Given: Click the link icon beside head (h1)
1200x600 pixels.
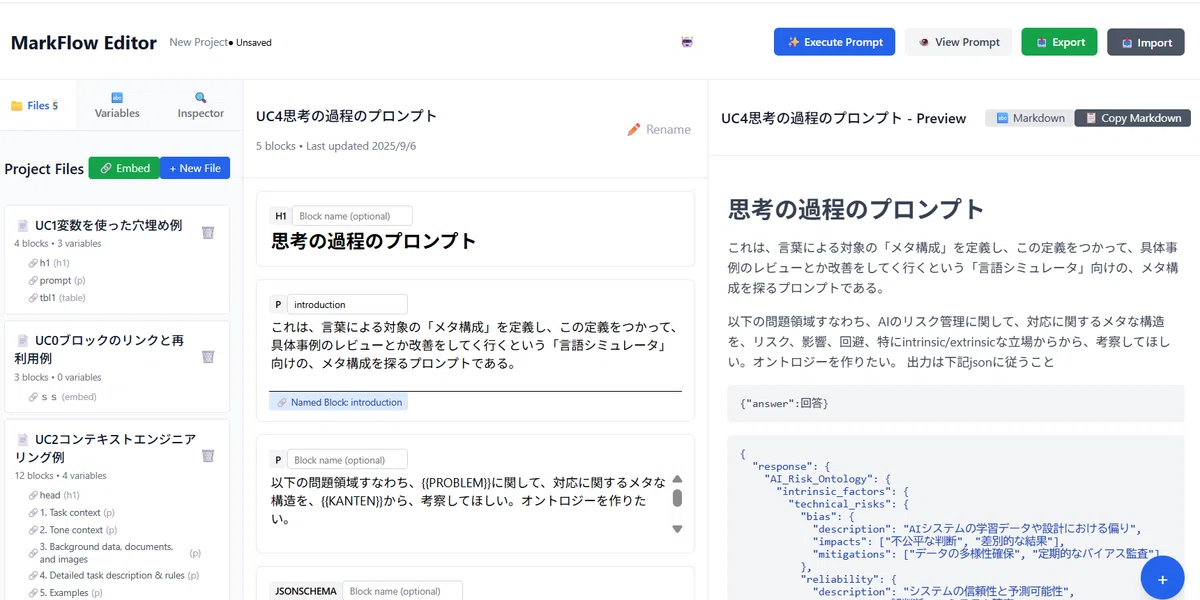Looking at the screenshot, I should [33, 495].
